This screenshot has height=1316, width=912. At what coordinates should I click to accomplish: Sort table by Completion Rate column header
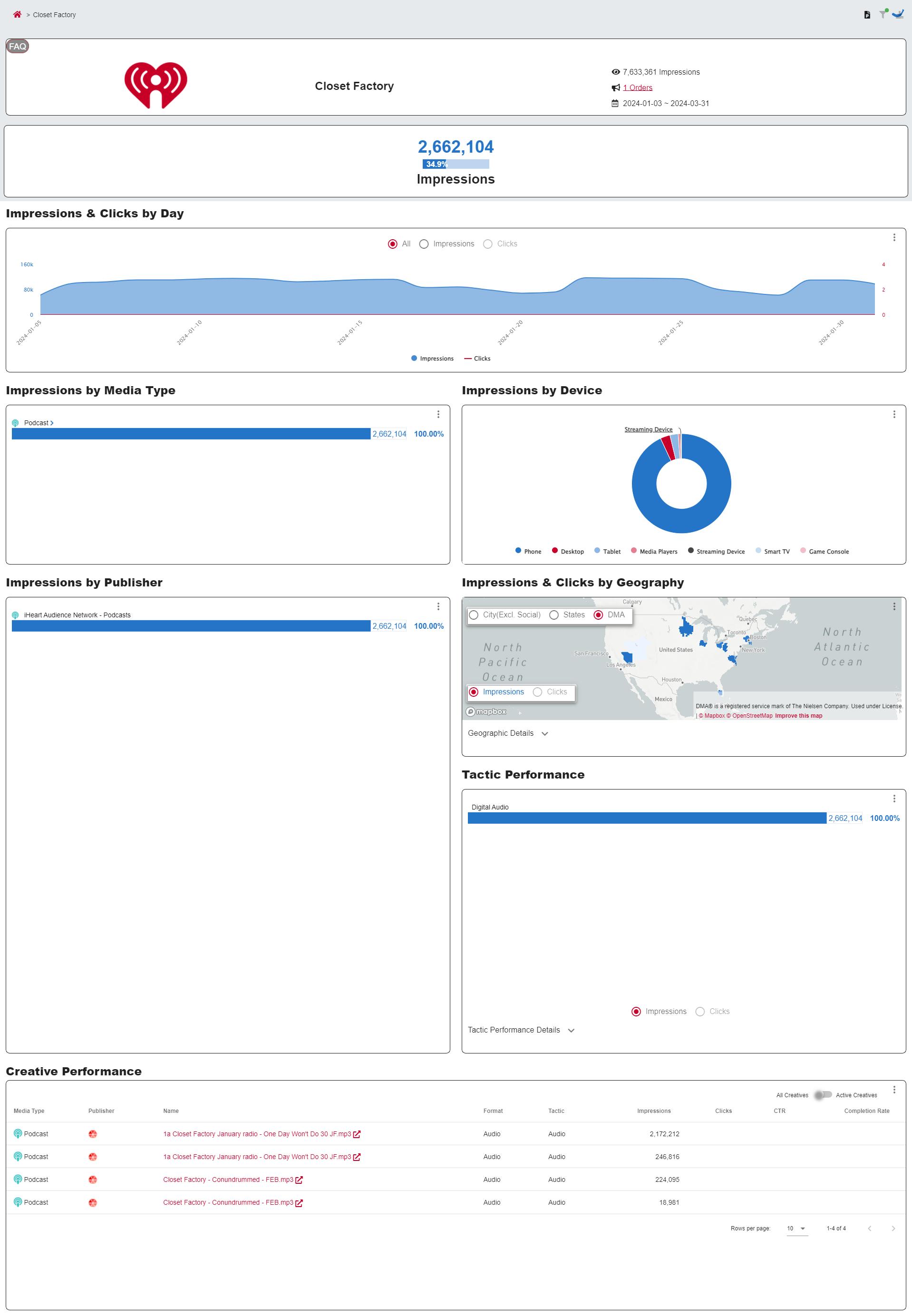867,1111
